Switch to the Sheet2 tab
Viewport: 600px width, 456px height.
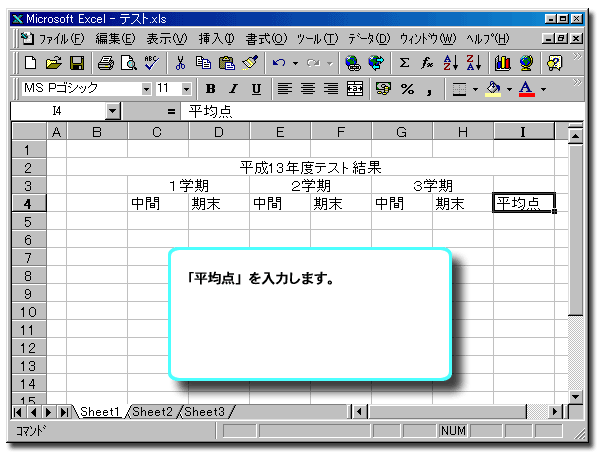(152, 412)
